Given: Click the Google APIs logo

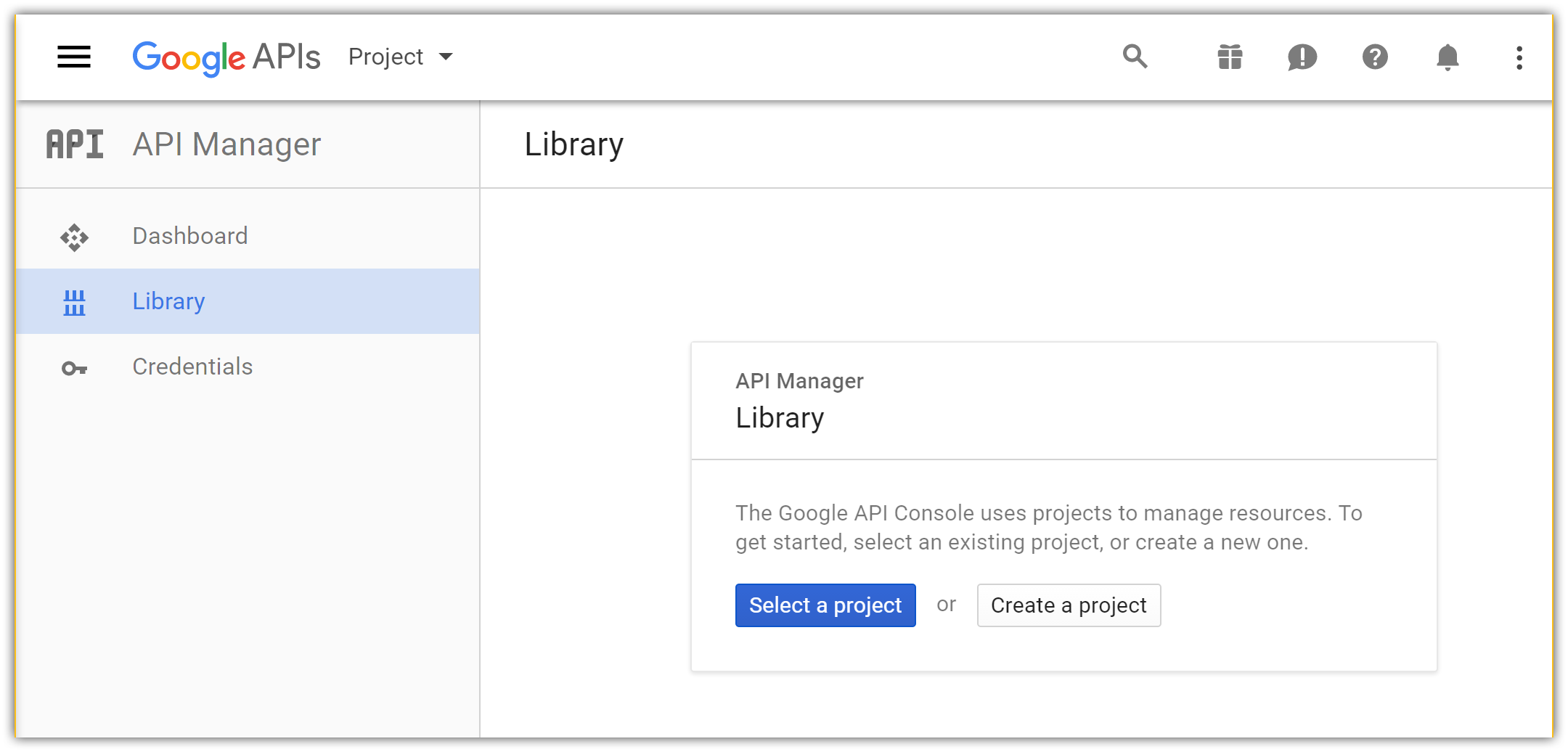Looking at the screenshot, I should tap(226, 57).
